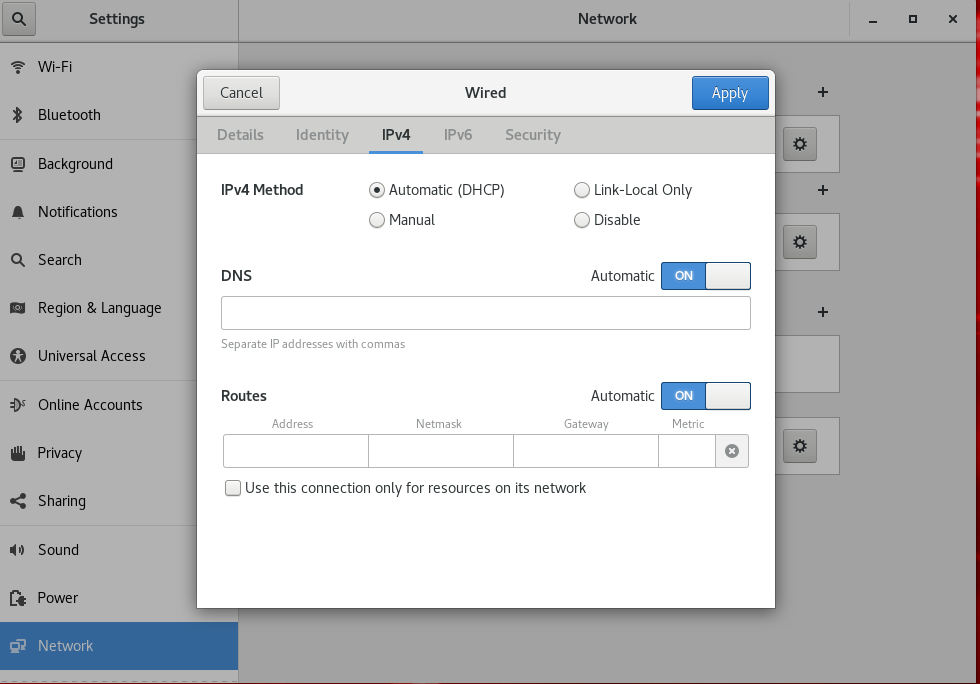Select Manual IPv4 method
980x684 pixels.
click(x=377, y=220)
